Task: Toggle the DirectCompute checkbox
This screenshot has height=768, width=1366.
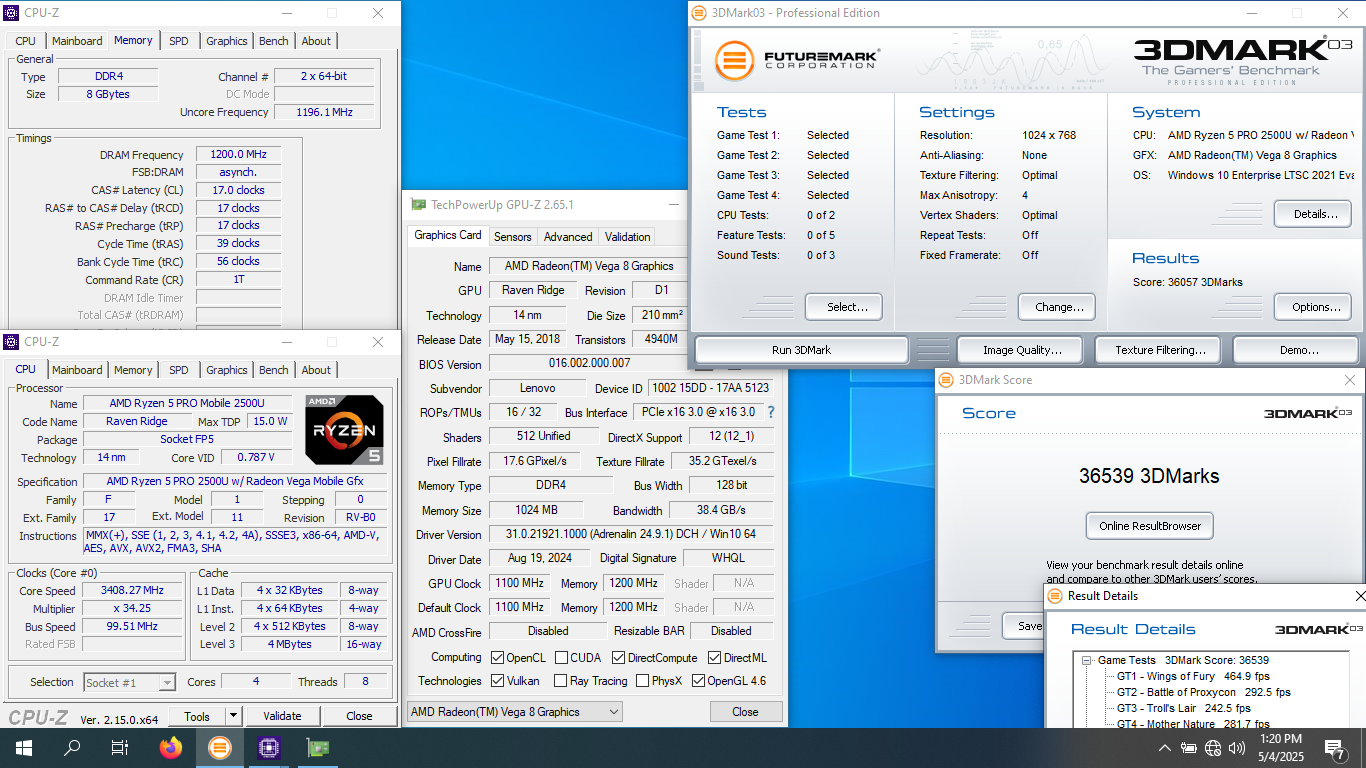Action: point(619,658)
